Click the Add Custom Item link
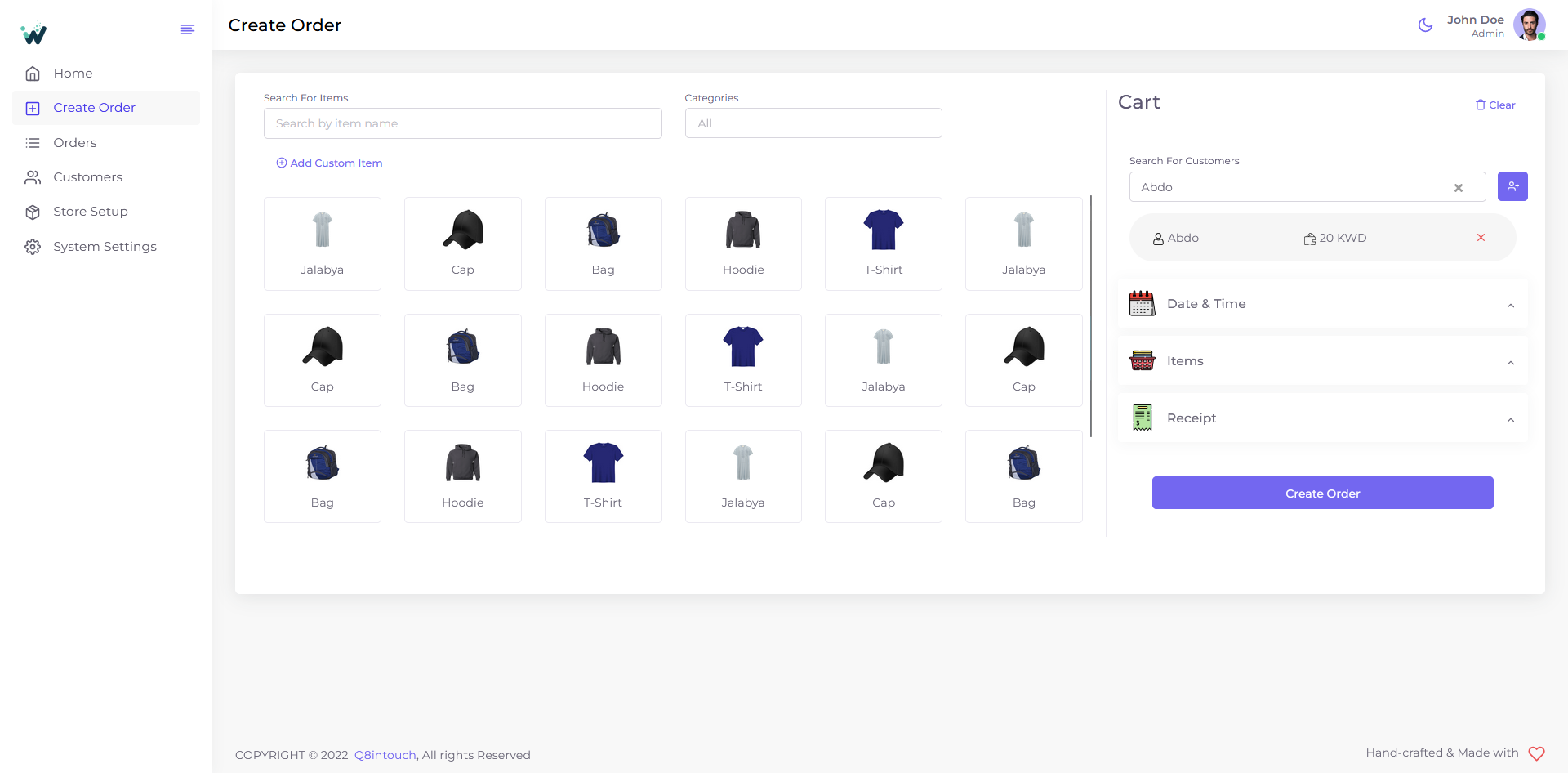Image resolution: width=1568 pixels, height=773 pixels. (x=329, y=163)
